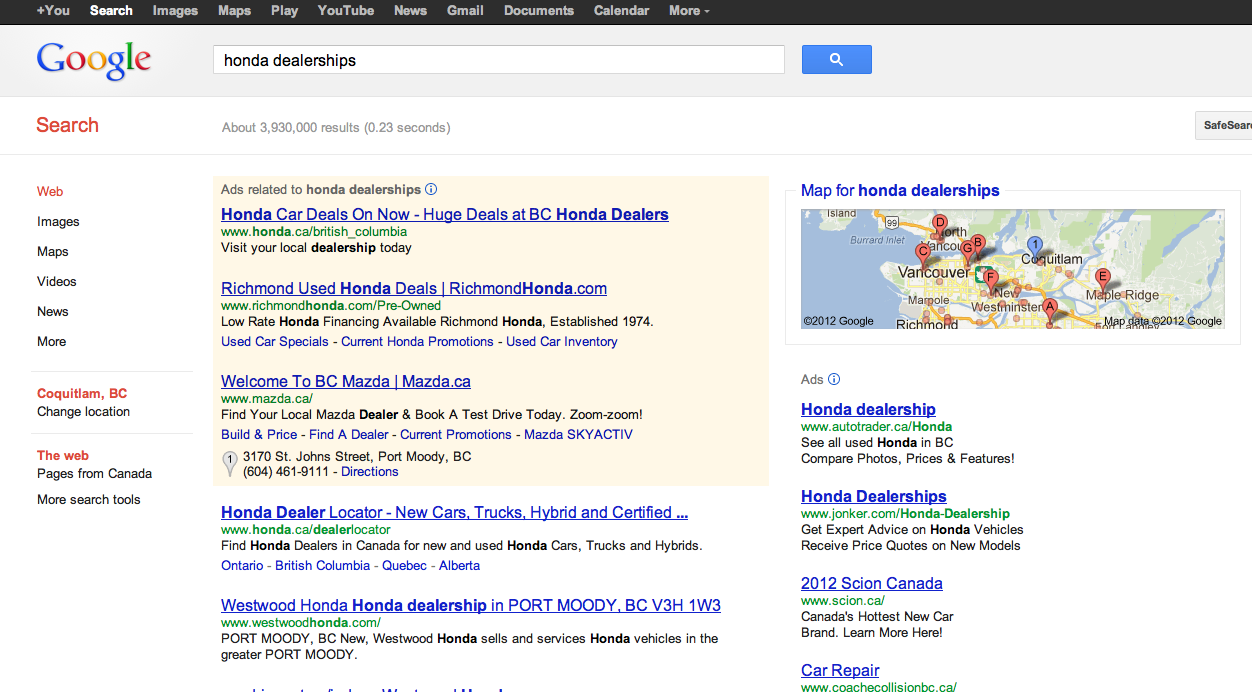The height and width of the screenshot is (692, 1252).
Task: Select map marker D on the map
Action: (x=939, y=223)
